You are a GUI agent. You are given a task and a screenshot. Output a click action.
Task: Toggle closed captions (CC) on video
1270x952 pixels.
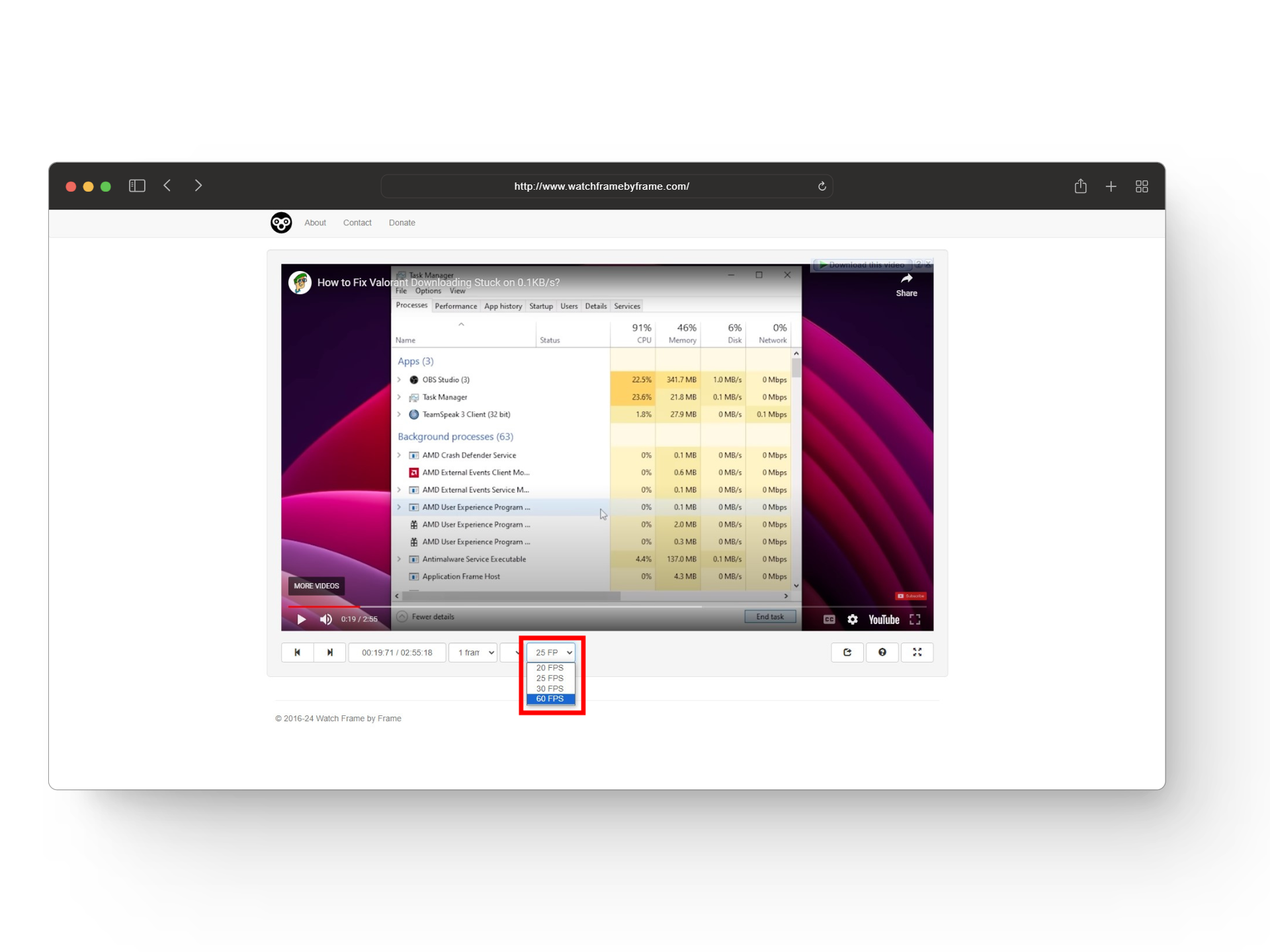(829, 619)
